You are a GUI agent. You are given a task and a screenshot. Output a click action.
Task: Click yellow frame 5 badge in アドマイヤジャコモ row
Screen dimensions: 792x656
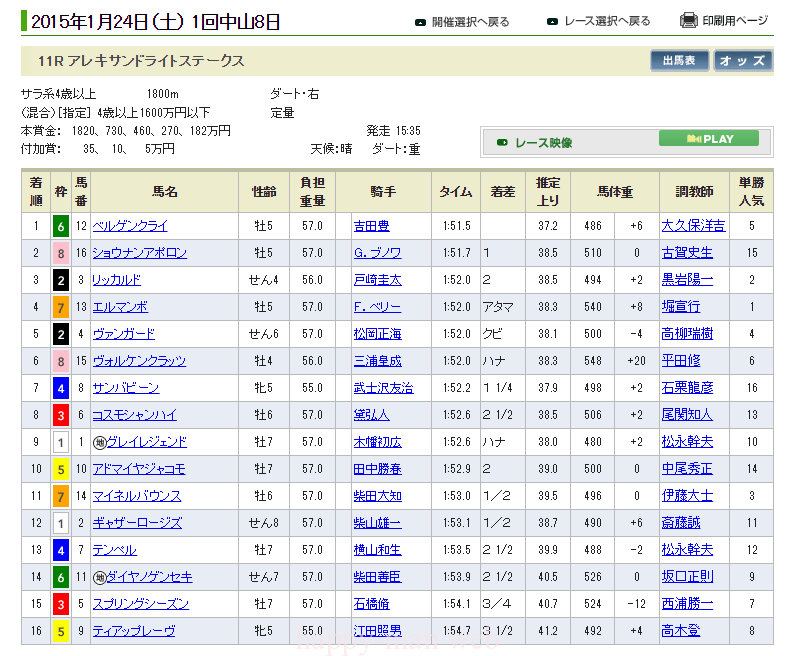click(61, 469)
